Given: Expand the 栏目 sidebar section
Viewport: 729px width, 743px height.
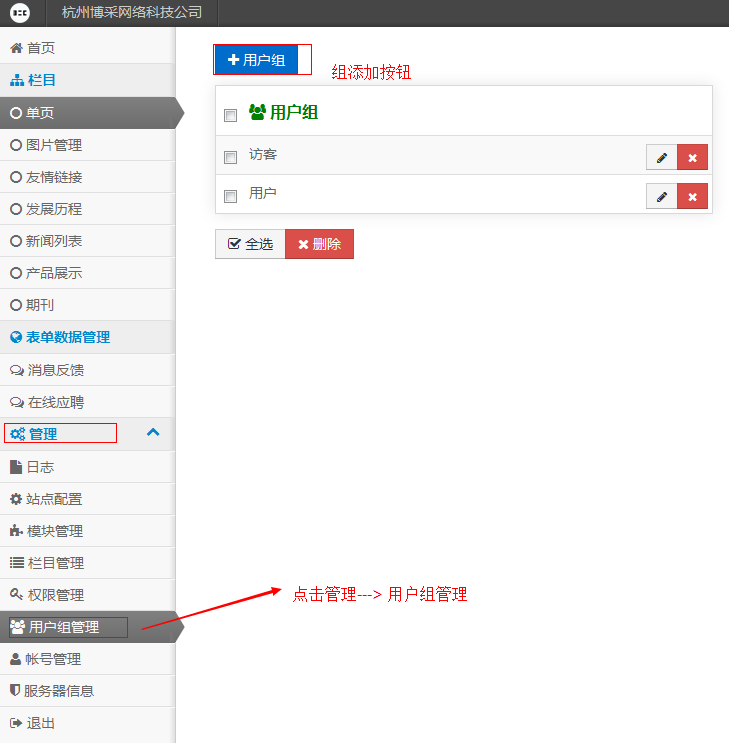Looking at the screenshot, I should click(x=41, y=80).
